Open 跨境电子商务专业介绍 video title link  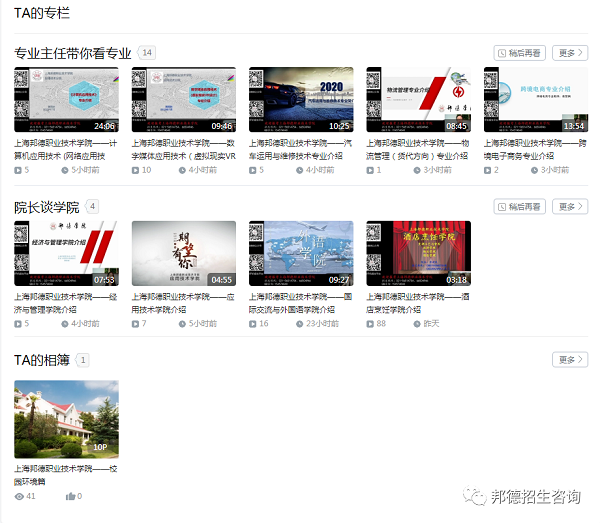tap(535, 150)
